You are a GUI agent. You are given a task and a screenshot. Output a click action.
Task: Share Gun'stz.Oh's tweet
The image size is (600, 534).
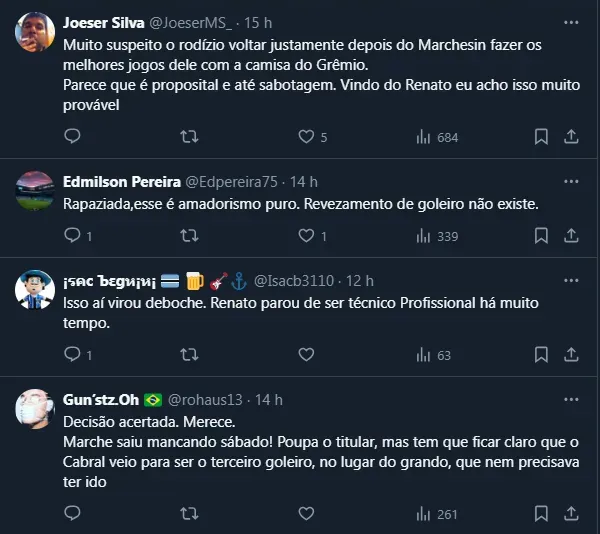pos(571,513)
